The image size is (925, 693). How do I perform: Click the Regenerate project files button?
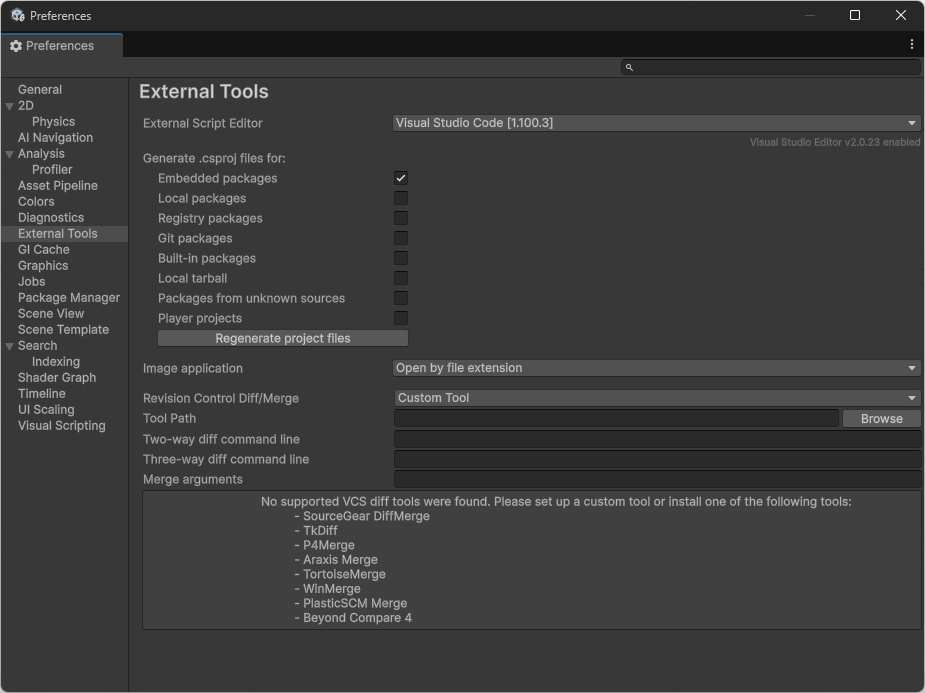[x=282, y=338]
